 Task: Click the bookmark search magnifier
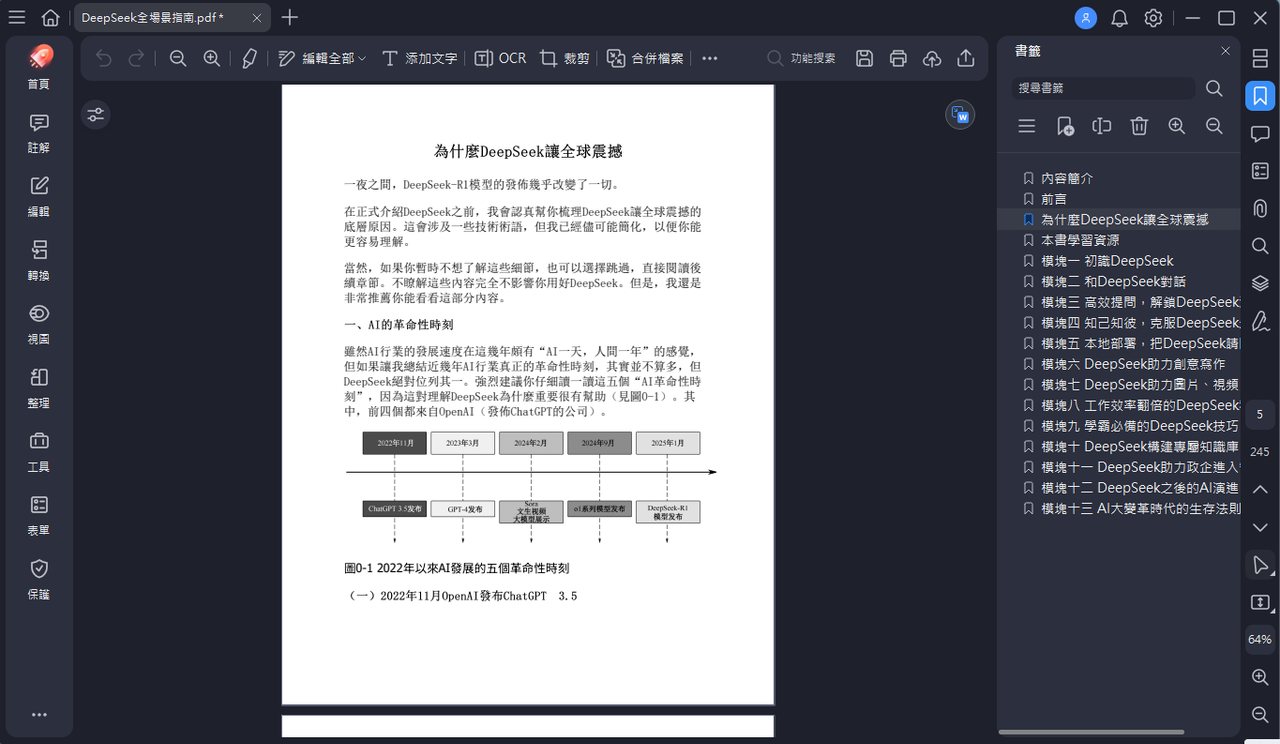click(x=1214, y=88)
